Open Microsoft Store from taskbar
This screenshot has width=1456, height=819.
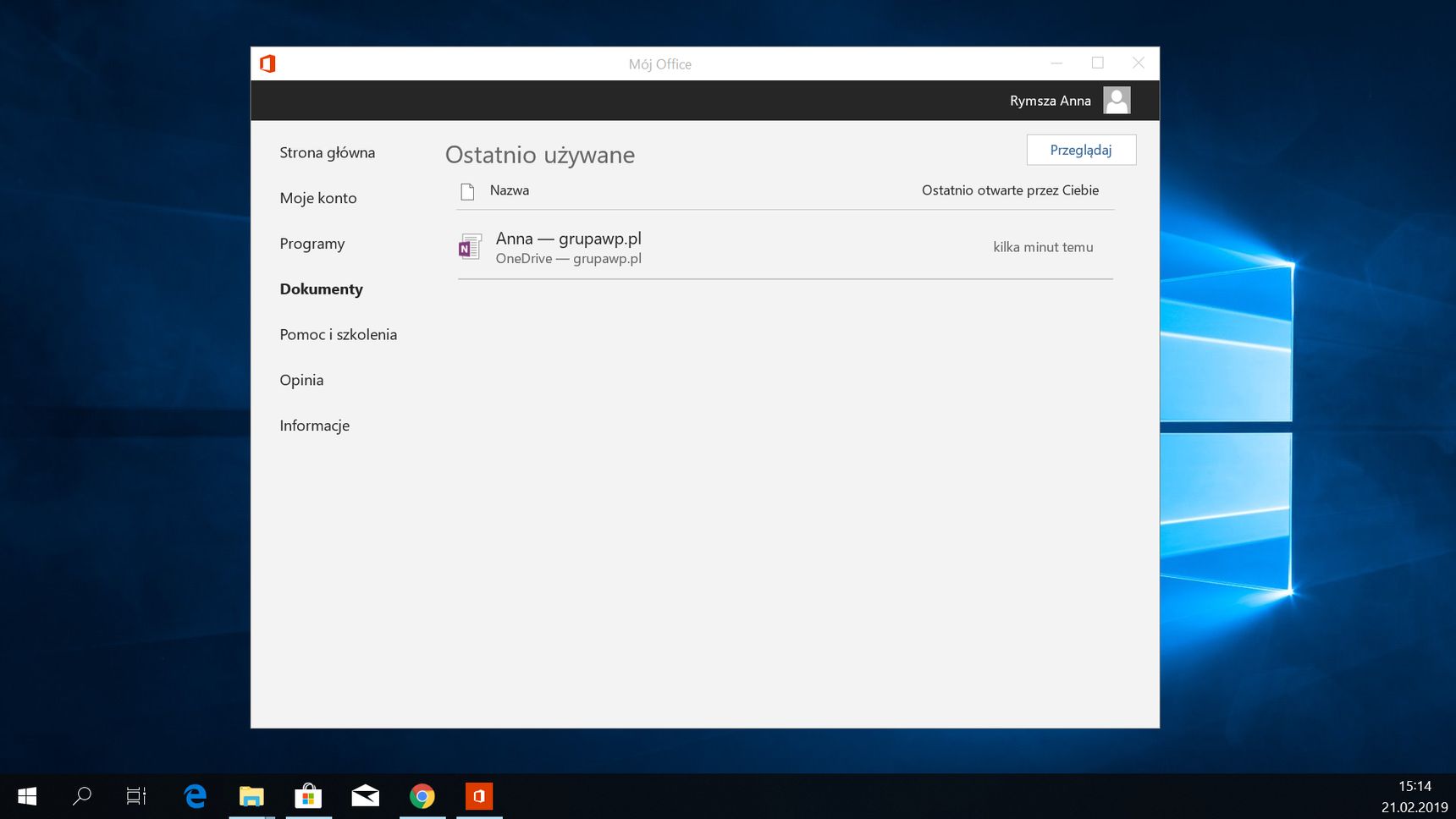(308, 796)
